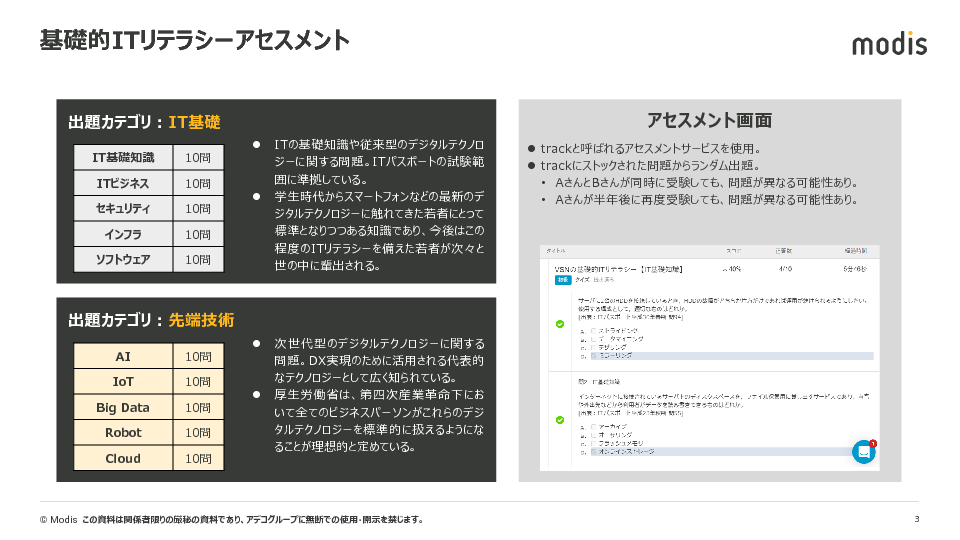Tick the アーカイブ answer checkbox

click(x=594, y=427)
